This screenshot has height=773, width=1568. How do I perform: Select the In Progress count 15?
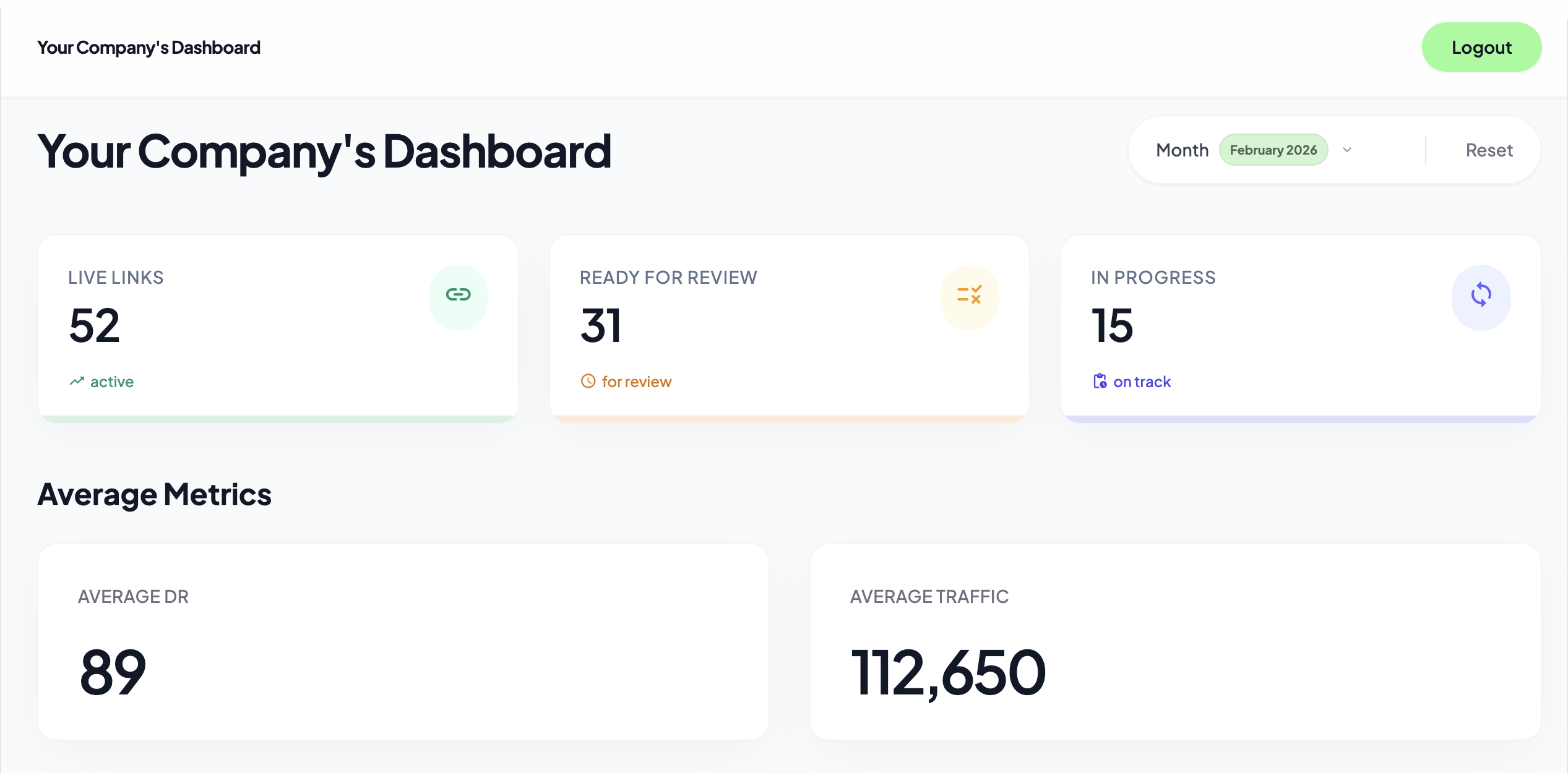1112,325
